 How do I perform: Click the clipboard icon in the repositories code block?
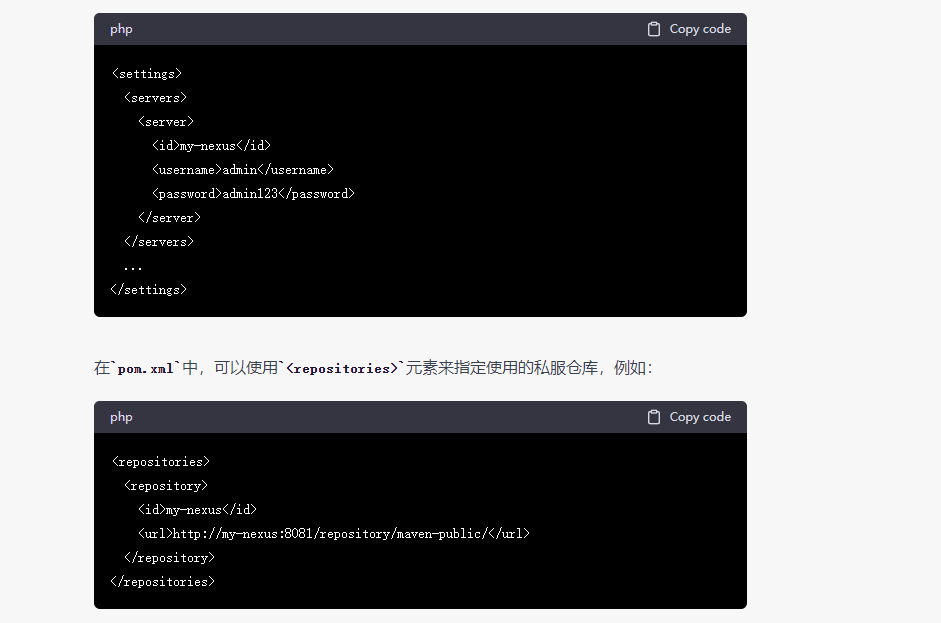[654, 417]
